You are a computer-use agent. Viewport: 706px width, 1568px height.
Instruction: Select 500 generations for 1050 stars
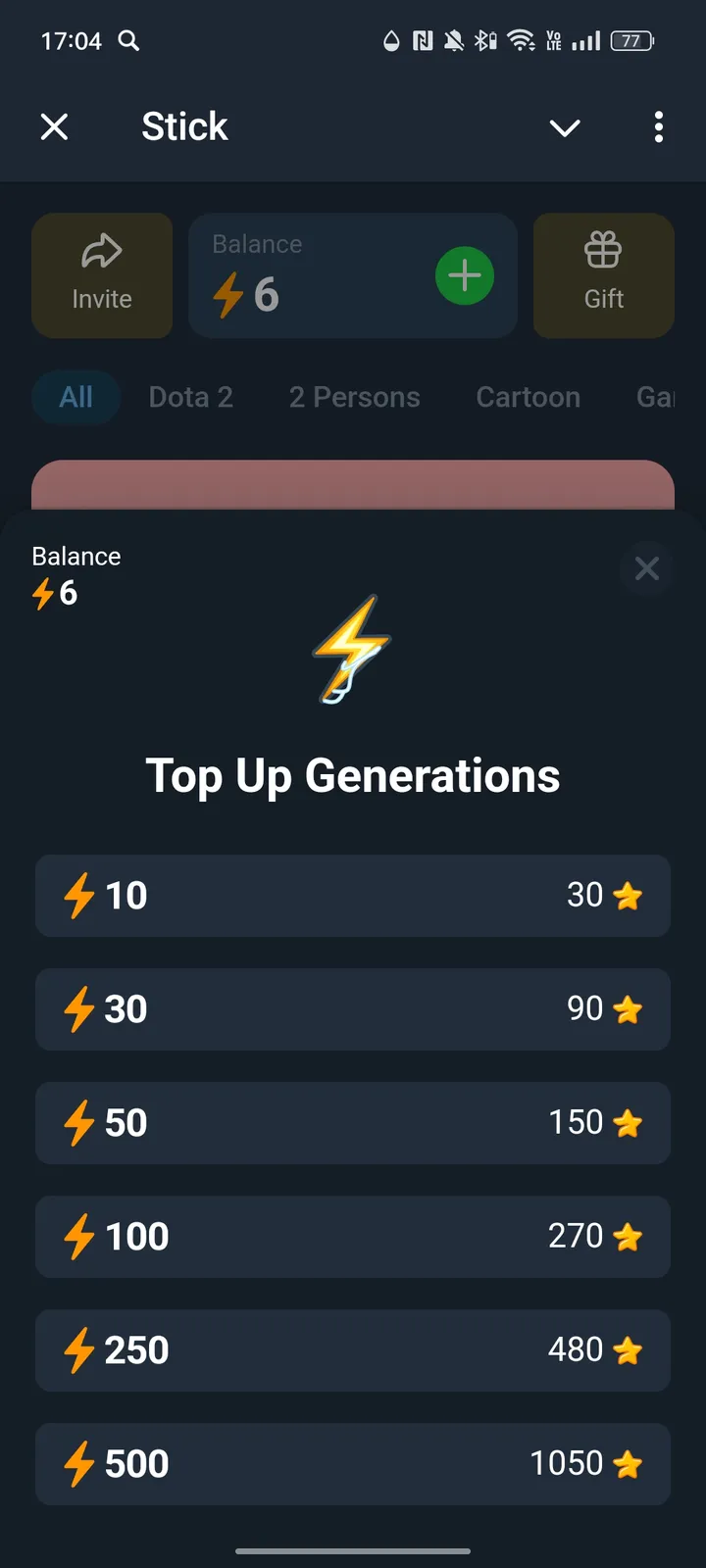click(353, 1464)
